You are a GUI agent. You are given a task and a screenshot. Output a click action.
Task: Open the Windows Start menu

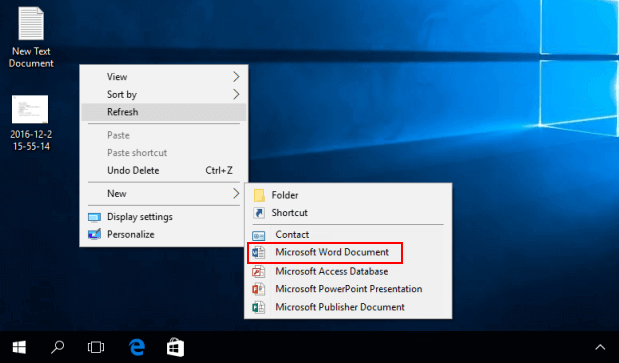pyautogui.click(x=19, y=348)
